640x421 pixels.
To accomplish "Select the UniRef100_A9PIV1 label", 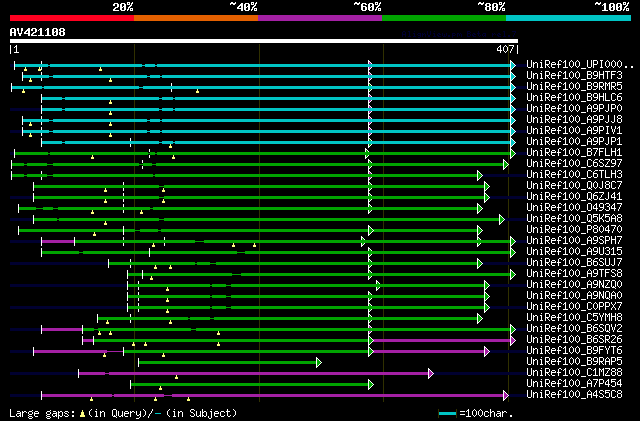I will (574, 131).
